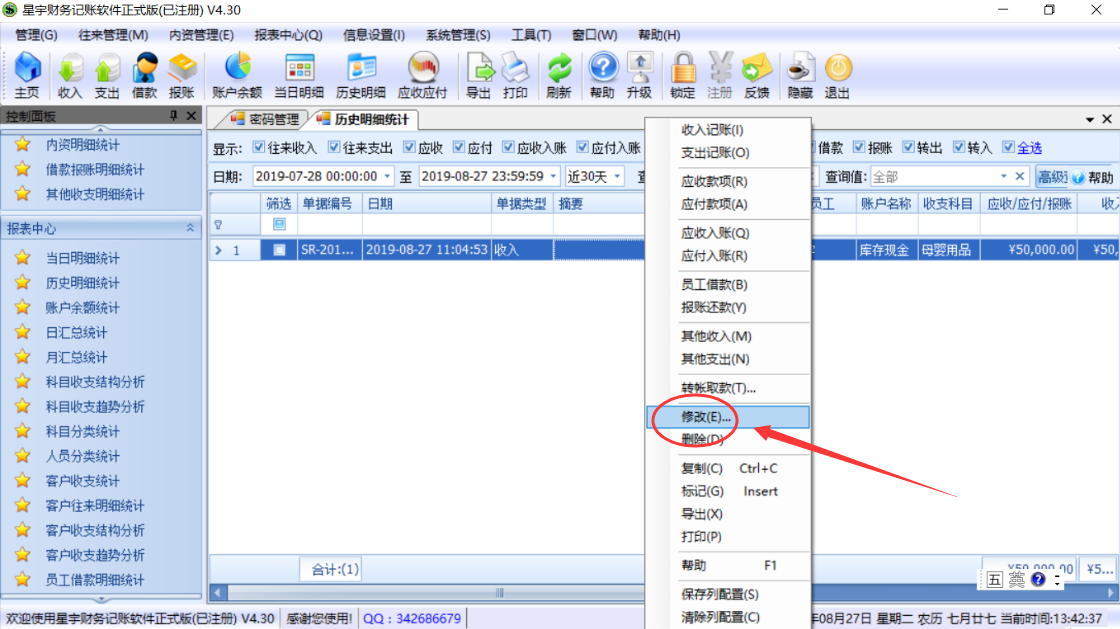Choose 收入记账(I) in context menu
The image size is (1120, 629).
tap(728, 130)
